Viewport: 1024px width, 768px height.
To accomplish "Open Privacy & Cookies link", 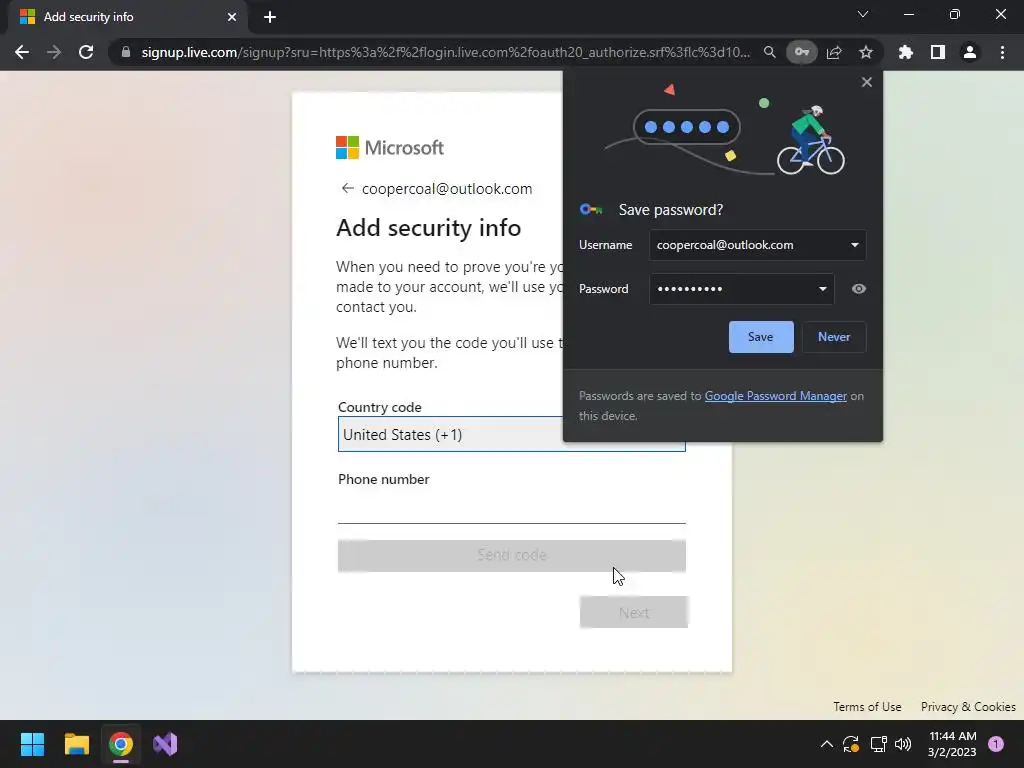I will coord(968,707).
